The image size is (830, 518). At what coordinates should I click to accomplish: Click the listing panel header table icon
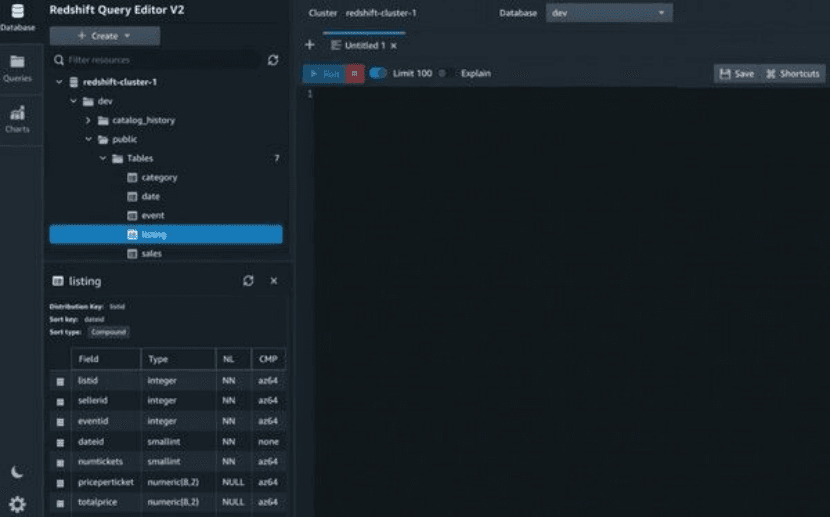(58, 281)
